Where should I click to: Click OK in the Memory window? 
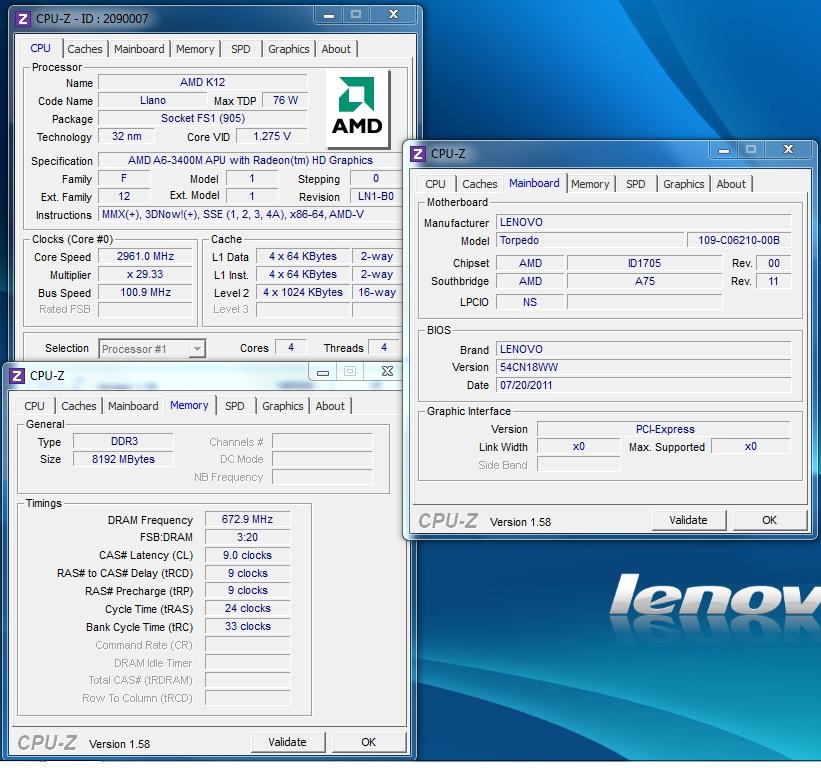click(369, 742)
